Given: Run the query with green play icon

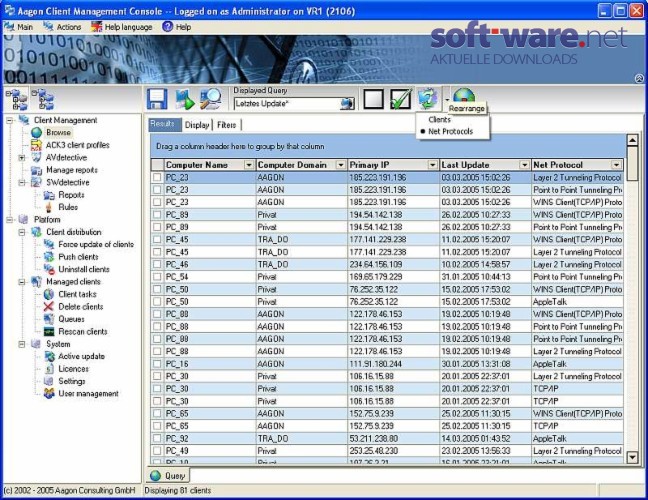Looking at the screenshot, I should click(184, 99).
